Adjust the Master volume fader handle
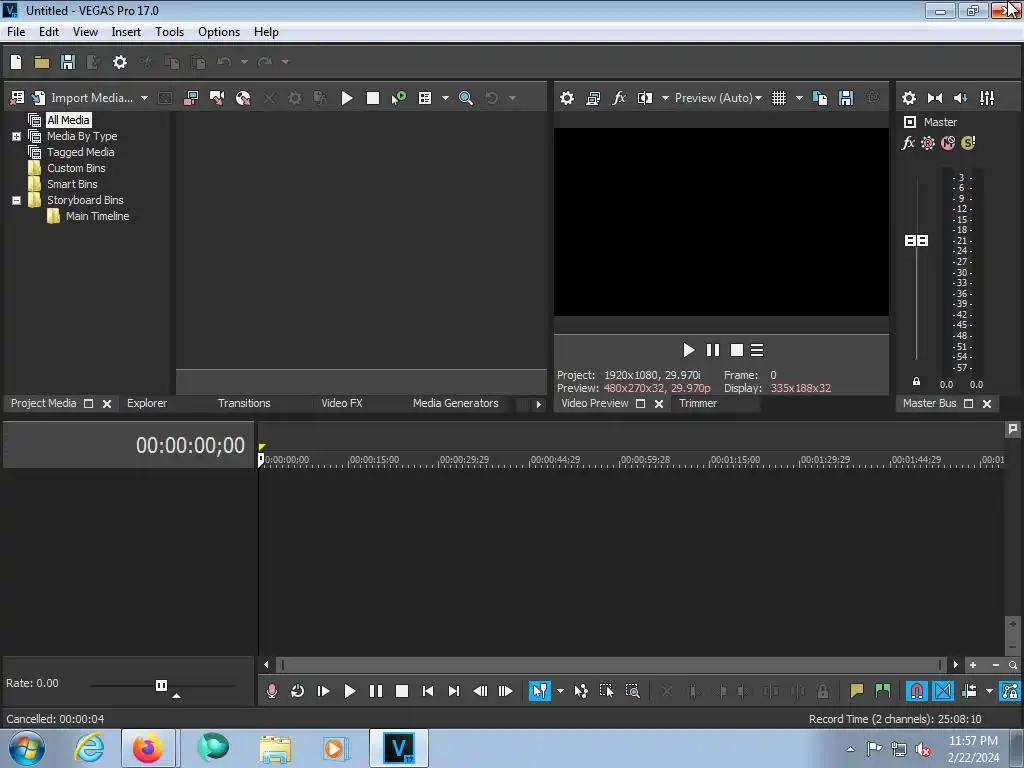The image size is (1024, 768). 916,241
